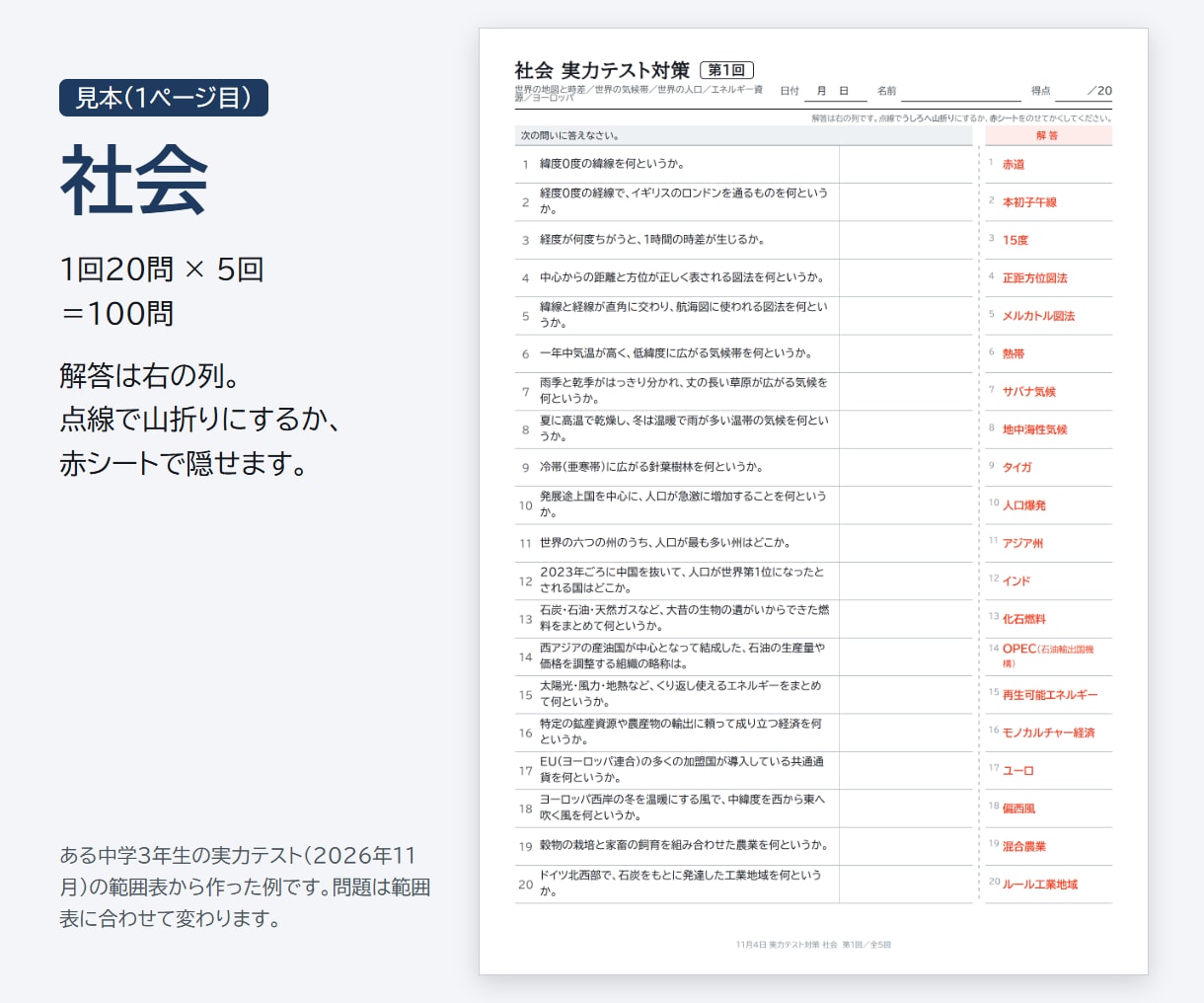Click the 次の問いに答えなさい。 header
Image resolution: width=1204 pixels, height=1003 pixels.
click(x=743, y=135)
